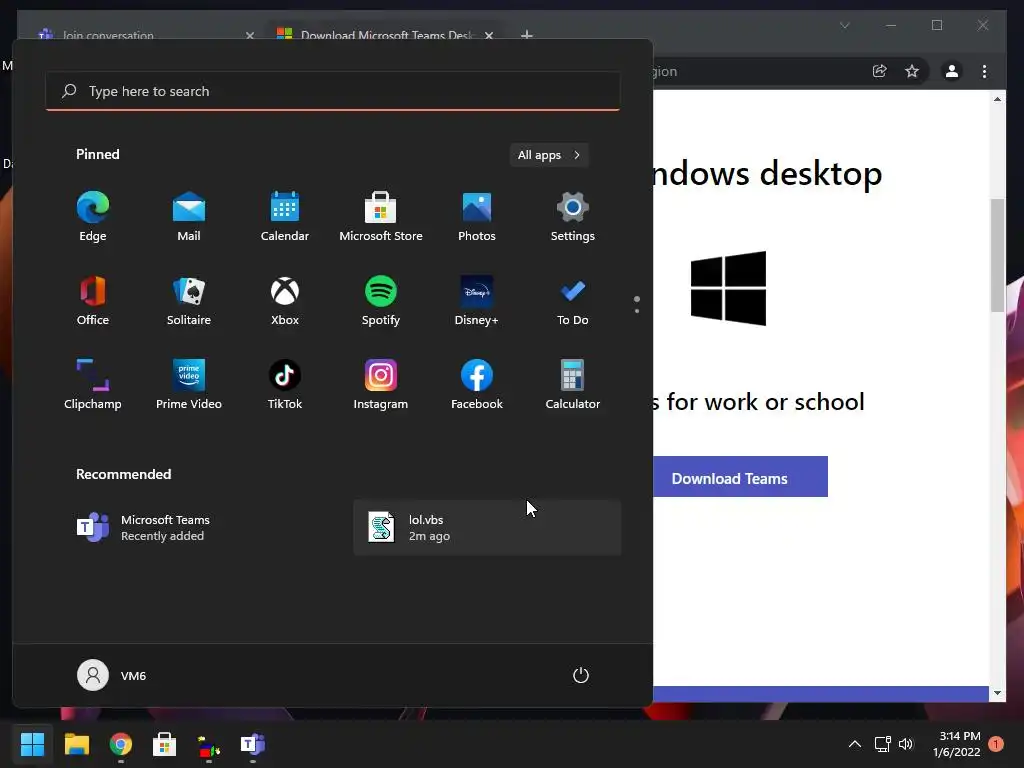Share this page from Chrome toolbar
The width and height of the screenshot is (1024, 768).
point(880,71)
